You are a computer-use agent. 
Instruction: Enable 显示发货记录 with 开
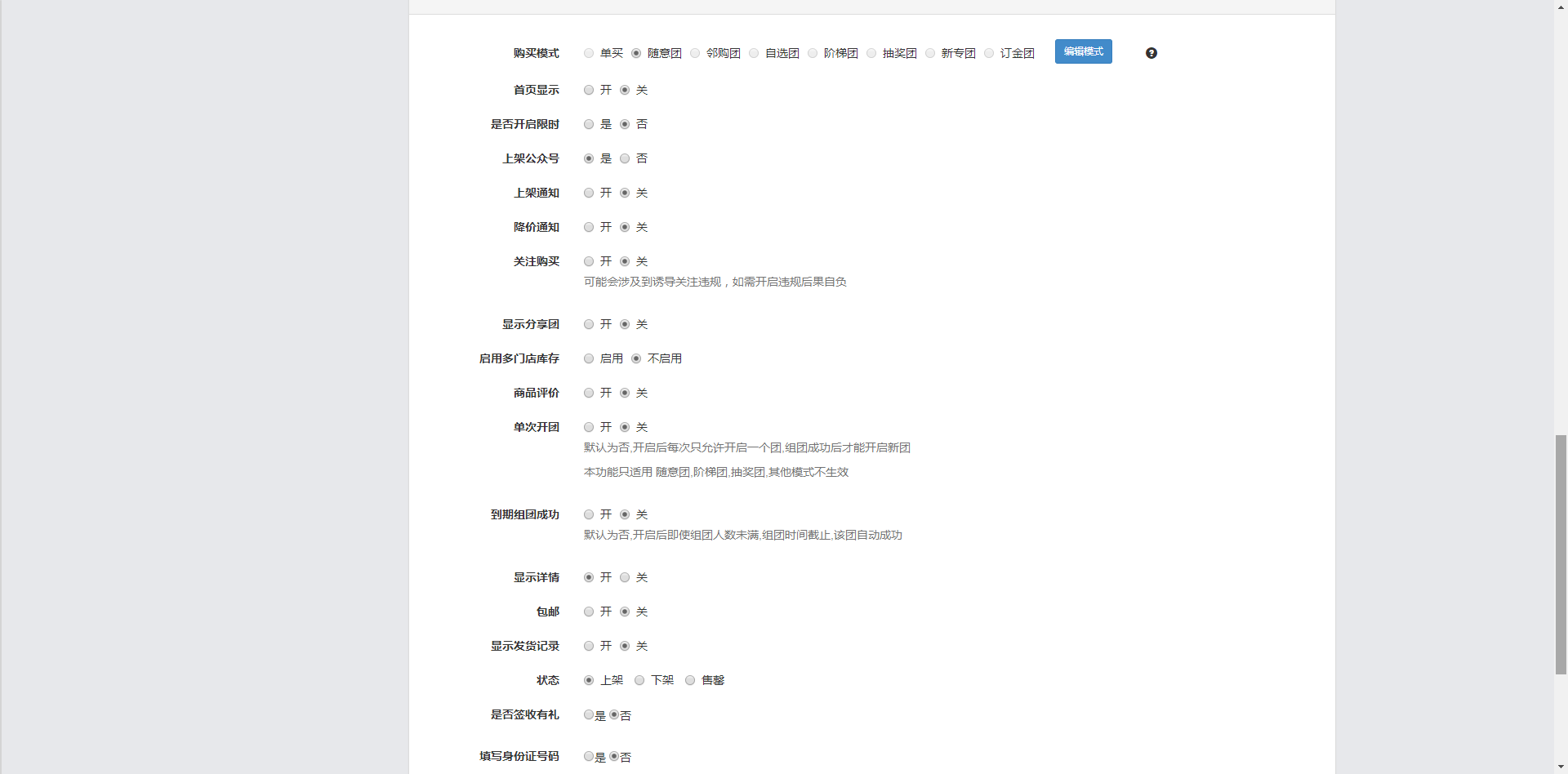point(589,646)
